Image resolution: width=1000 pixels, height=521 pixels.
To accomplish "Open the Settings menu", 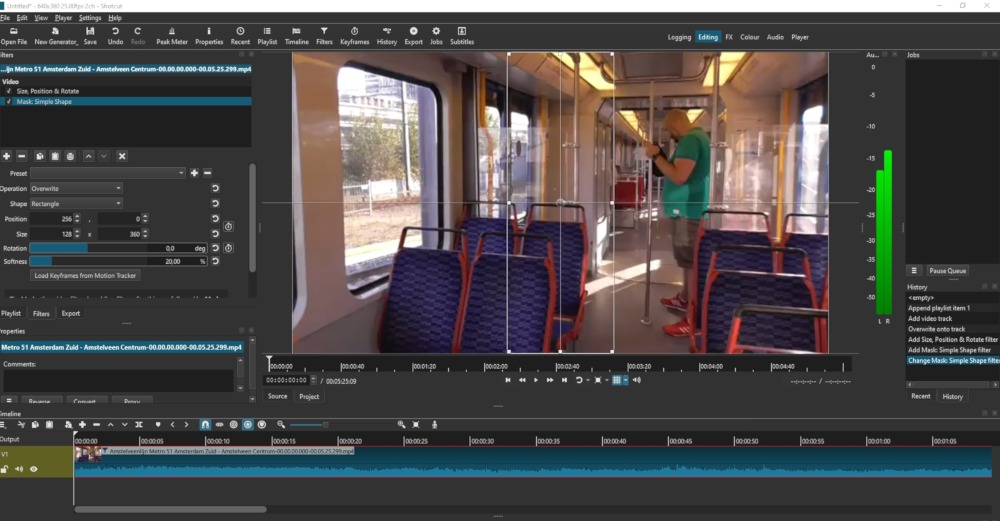I will tap(90, 18).
